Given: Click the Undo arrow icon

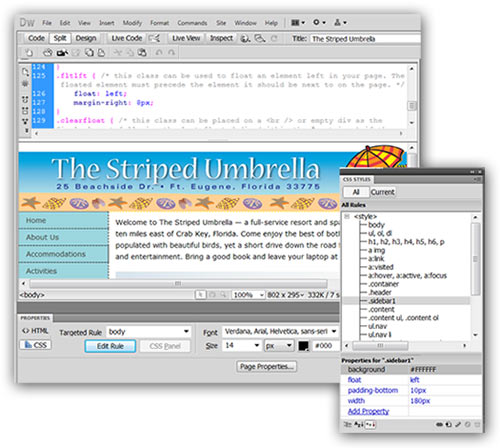Looking at the screenshot, I should [159, 53].
